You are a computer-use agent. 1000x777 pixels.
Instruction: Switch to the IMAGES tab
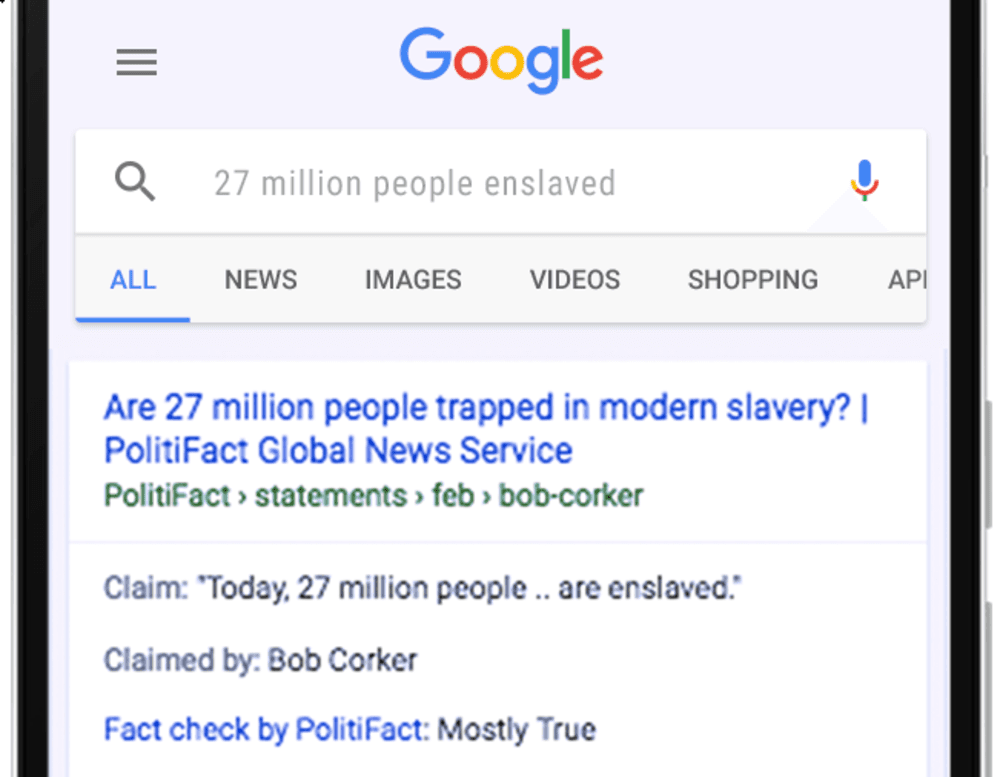(413, 280)
